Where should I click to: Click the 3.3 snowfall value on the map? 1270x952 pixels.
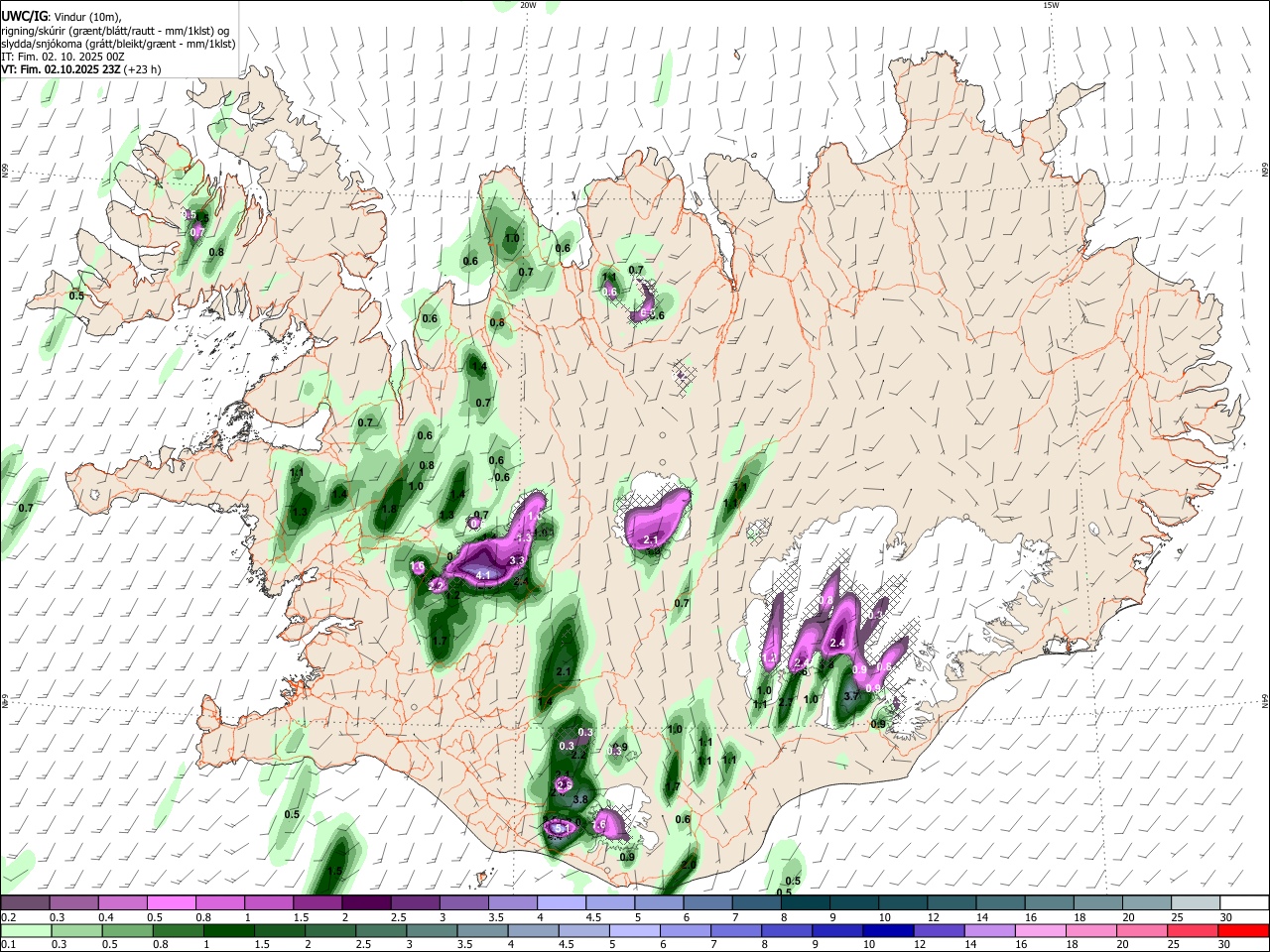(516, 560)
